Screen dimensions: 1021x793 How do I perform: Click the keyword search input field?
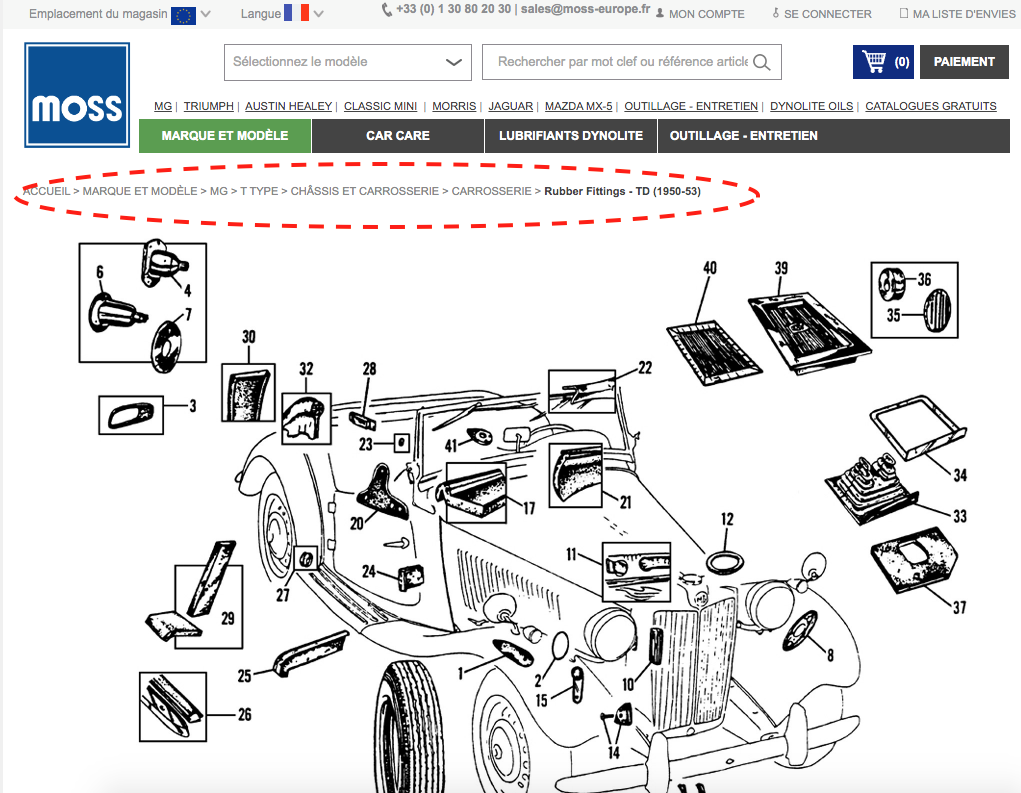point(622,62)
